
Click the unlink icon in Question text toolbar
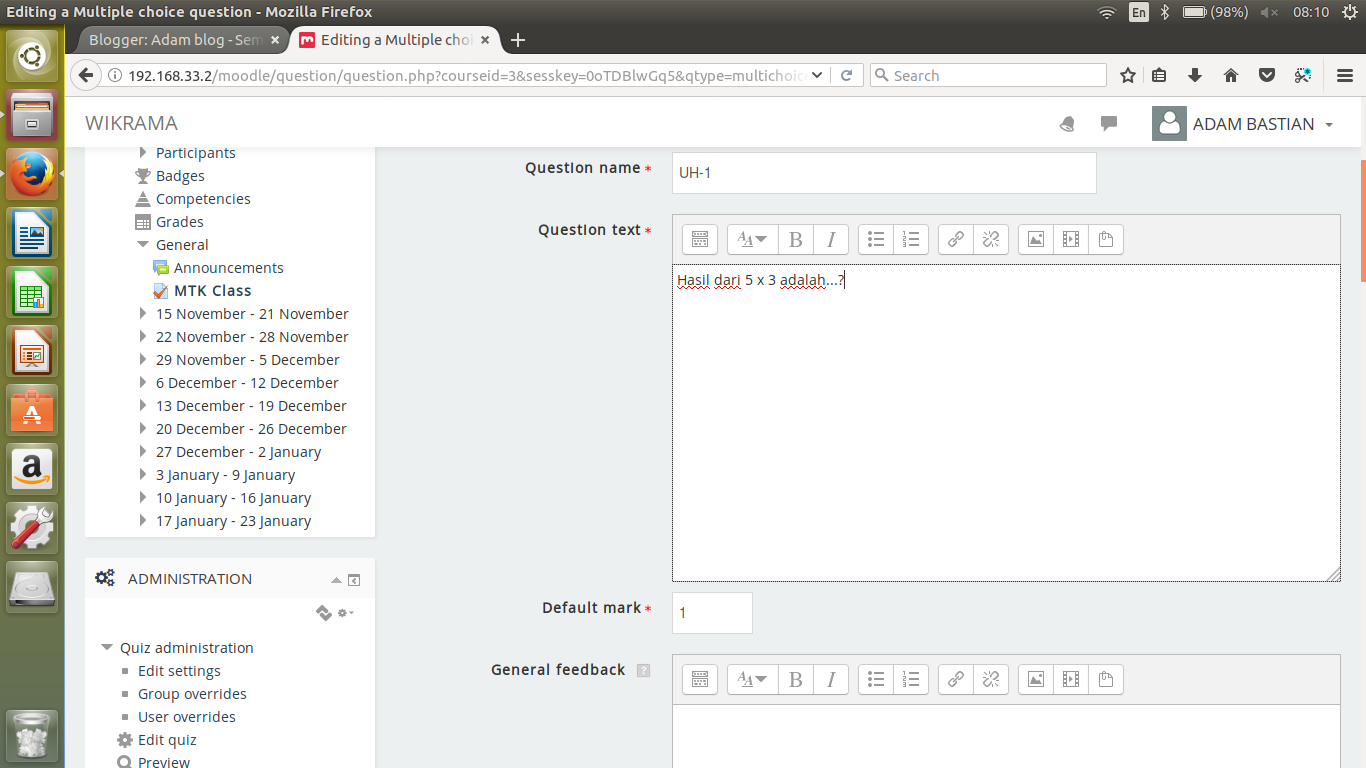tap(991, 239)
